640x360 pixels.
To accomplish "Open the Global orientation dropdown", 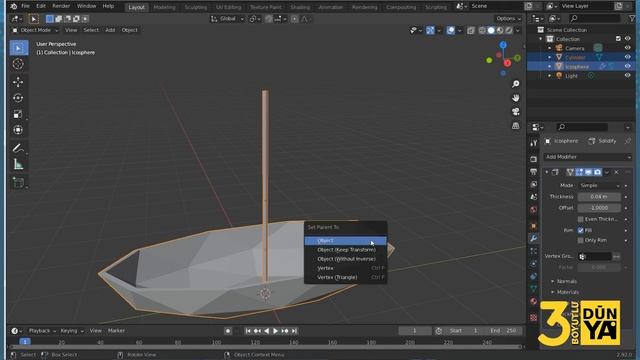I will [x=227, y=19].
